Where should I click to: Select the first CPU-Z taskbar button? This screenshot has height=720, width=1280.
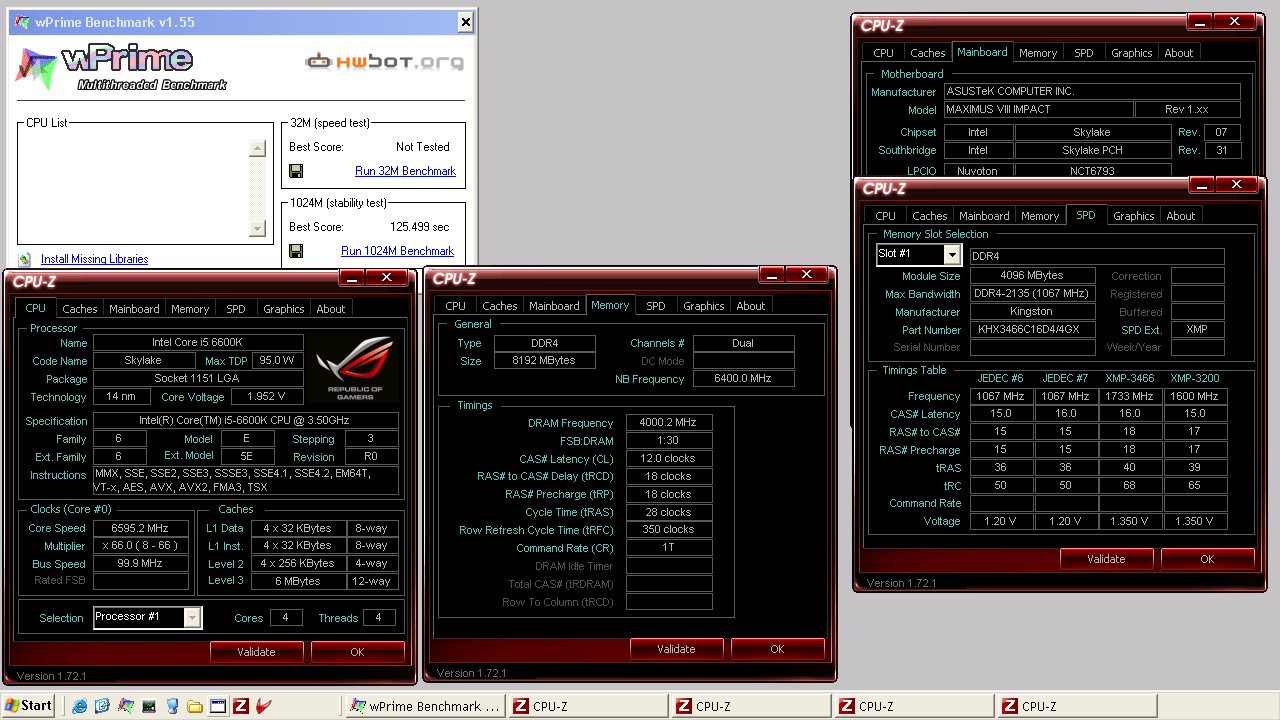point(588,706)
